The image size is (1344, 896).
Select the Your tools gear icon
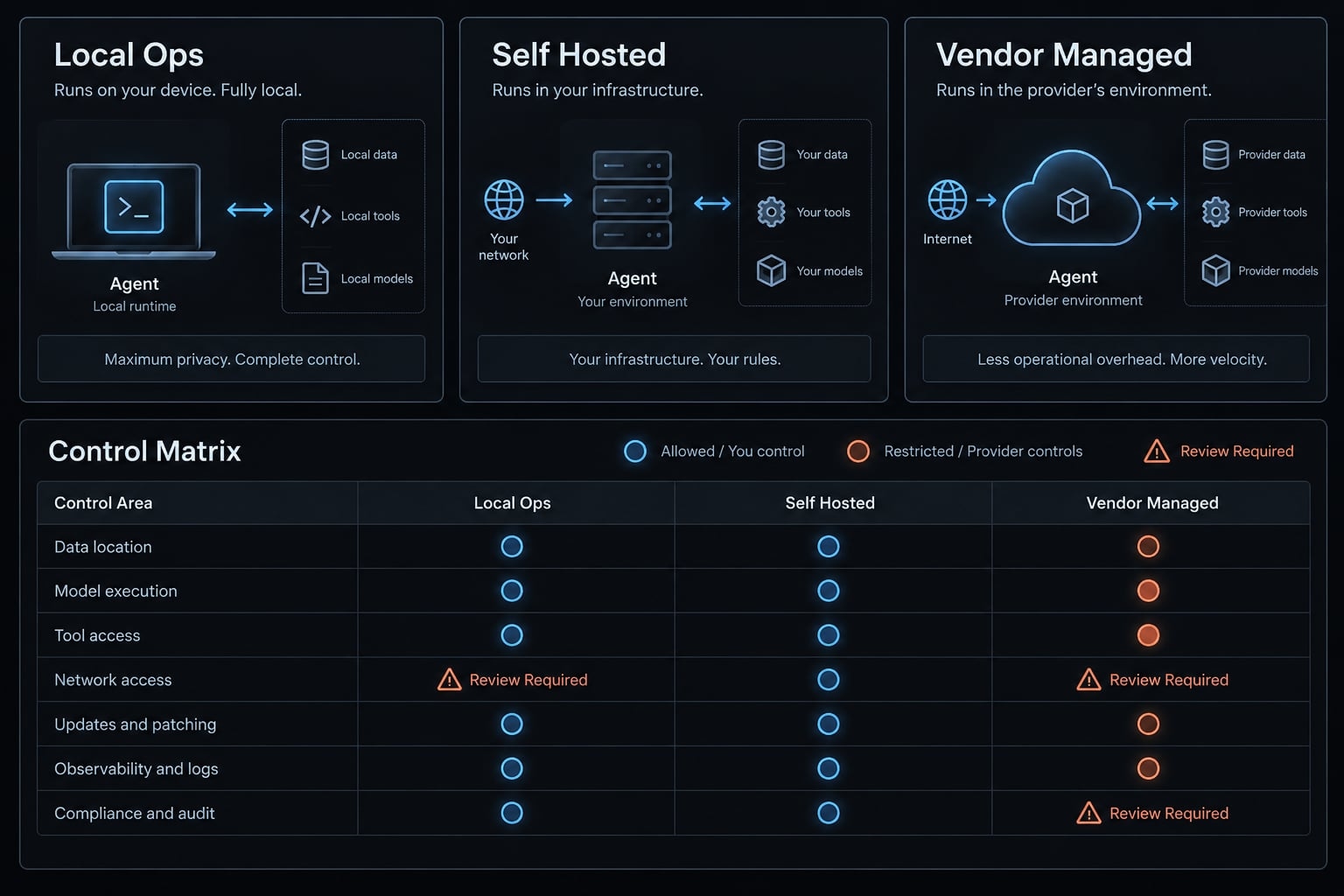point(771,212)
